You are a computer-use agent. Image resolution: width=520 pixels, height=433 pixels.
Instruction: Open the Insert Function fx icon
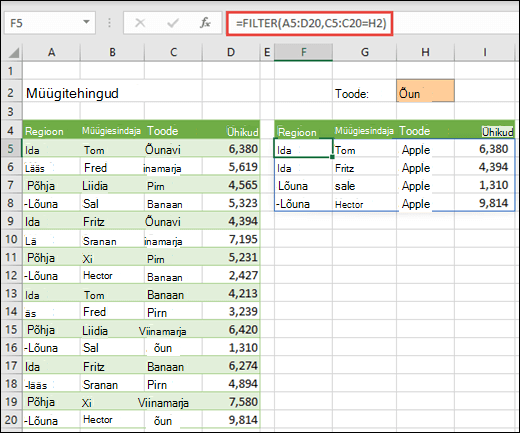(x=205, y=23)
